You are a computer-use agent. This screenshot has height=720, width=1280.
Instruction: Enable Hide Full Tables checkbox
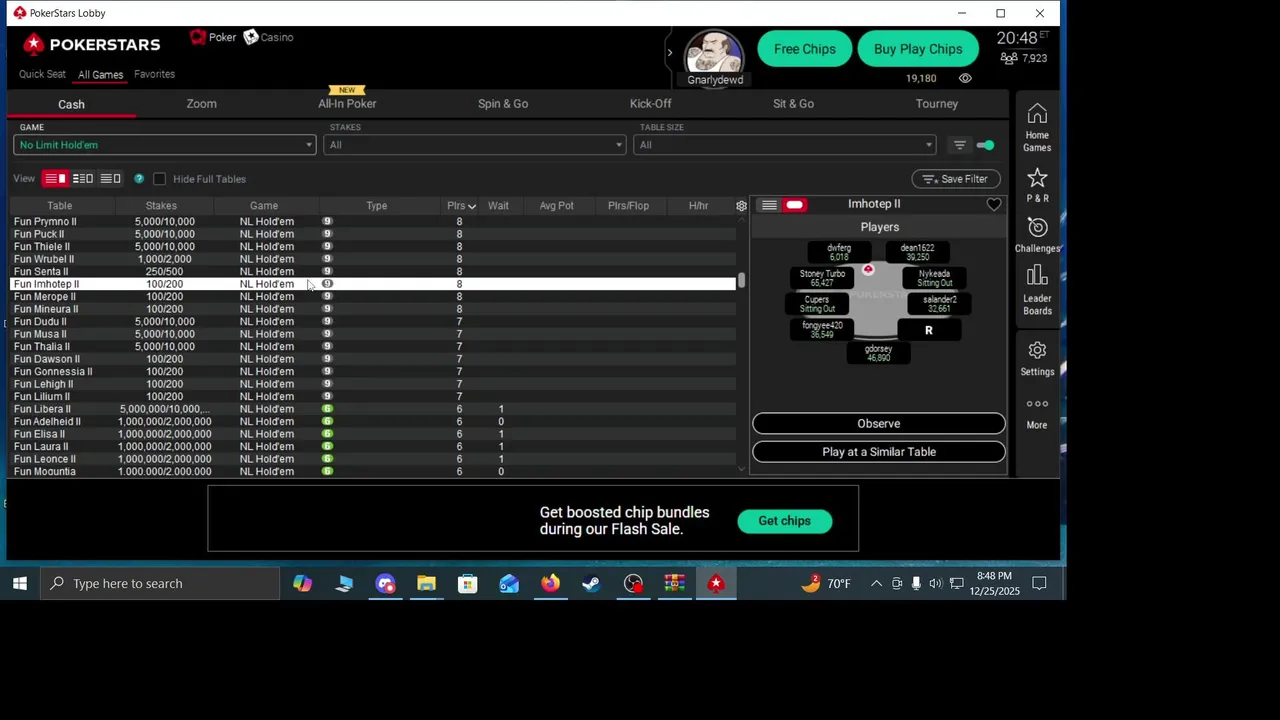pyautogui.click(x=159, y=179)
